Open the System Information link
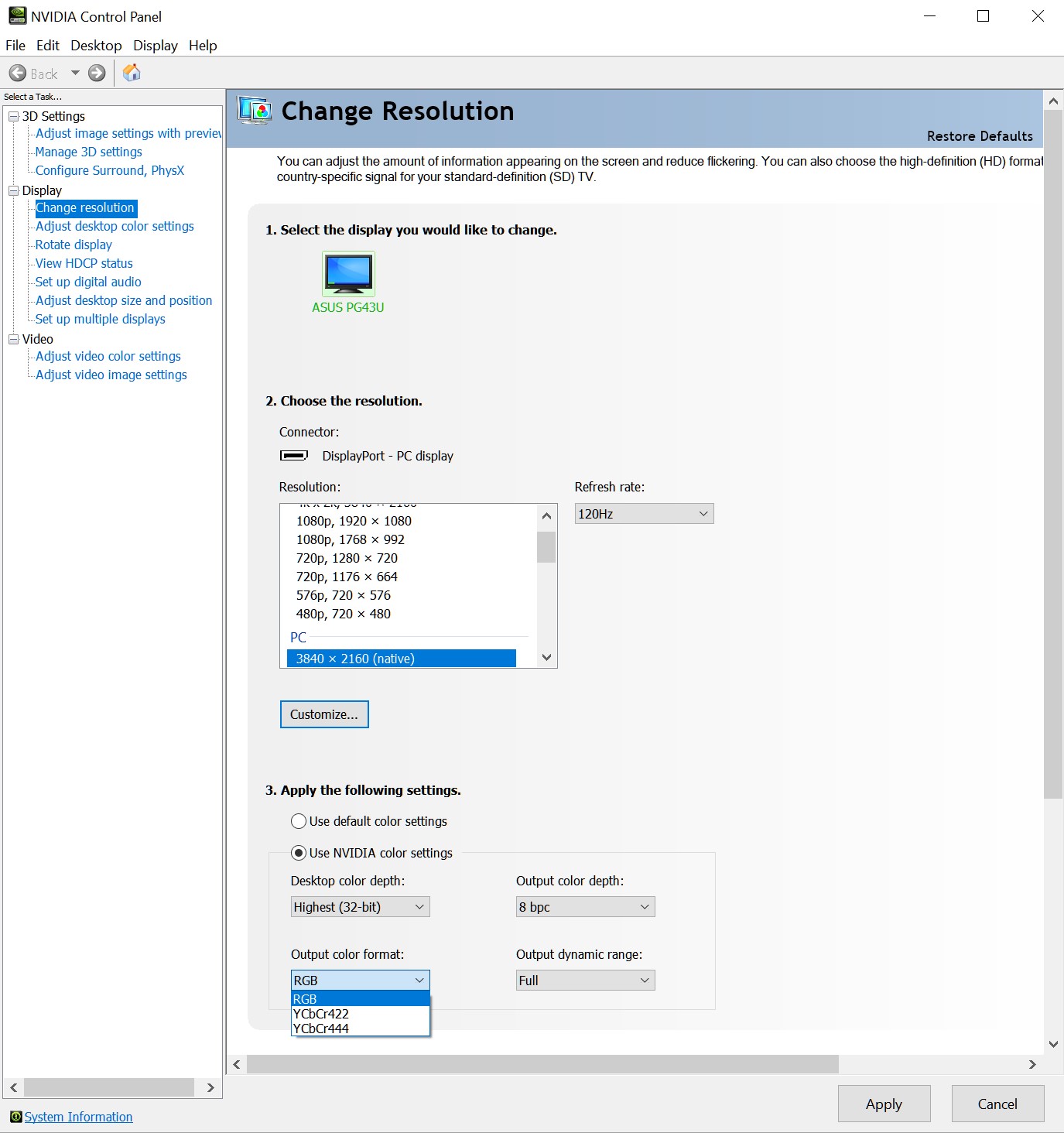The image size is (1064, 1133). coord(78,1117)
